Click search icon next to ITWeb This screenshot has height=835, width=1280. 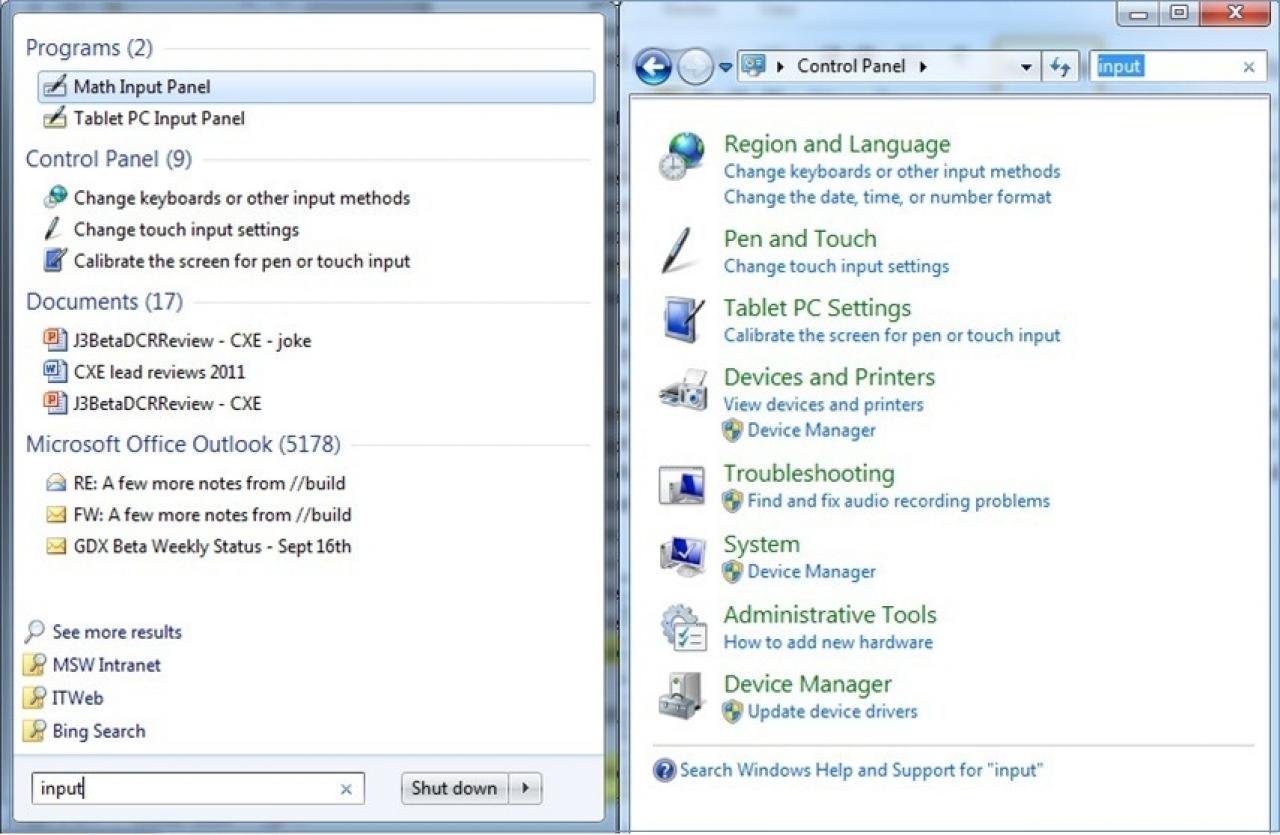35,697
